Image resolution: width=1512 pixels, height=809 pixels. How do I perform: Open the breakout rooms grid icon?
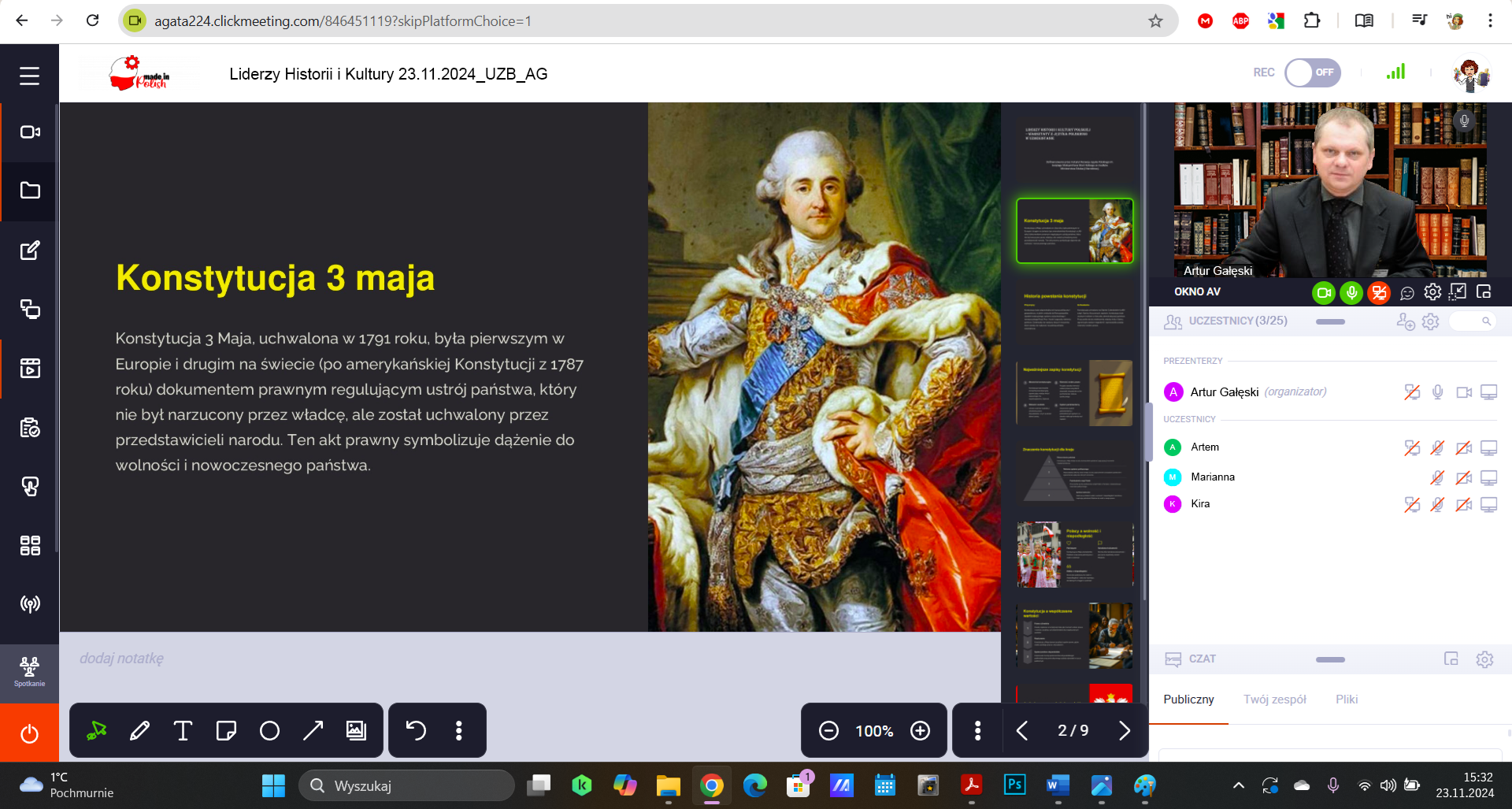[x=30, y=545]
